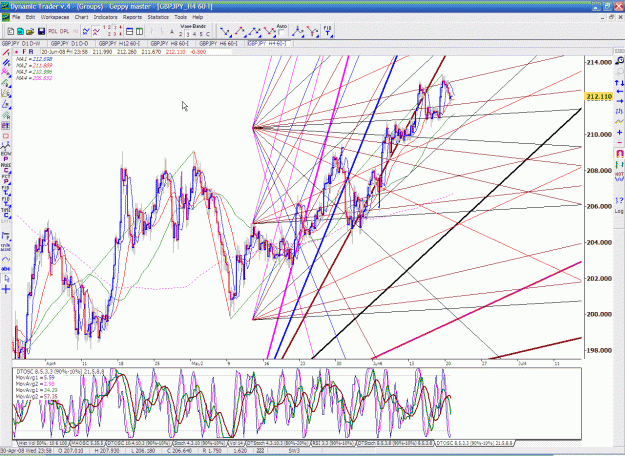The image size is (625, 456).
Task: Click the PDL toolbar button
Action: click(x=53, y=31)
